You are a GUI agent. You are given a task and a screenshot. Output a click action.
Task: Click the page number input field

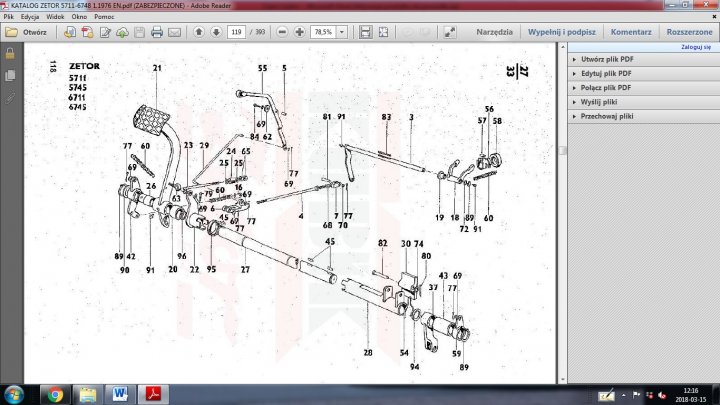click(x=236, y=32)
